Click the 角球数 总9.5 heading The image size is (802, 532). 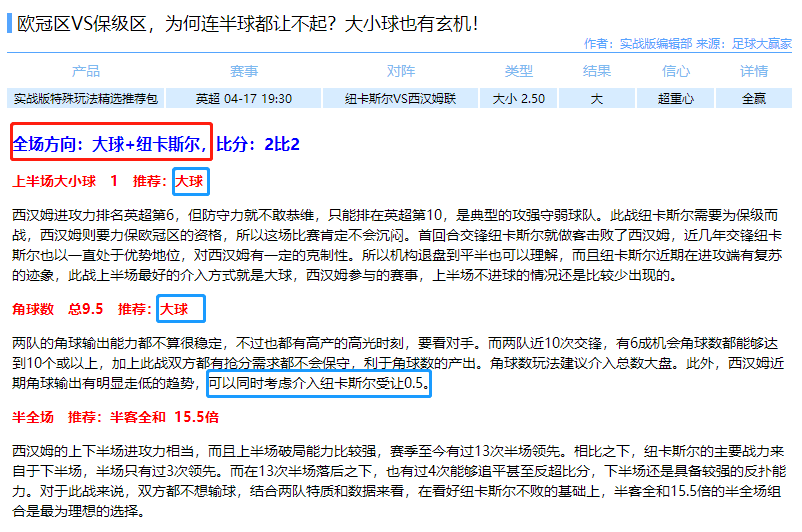coord(58,309)
